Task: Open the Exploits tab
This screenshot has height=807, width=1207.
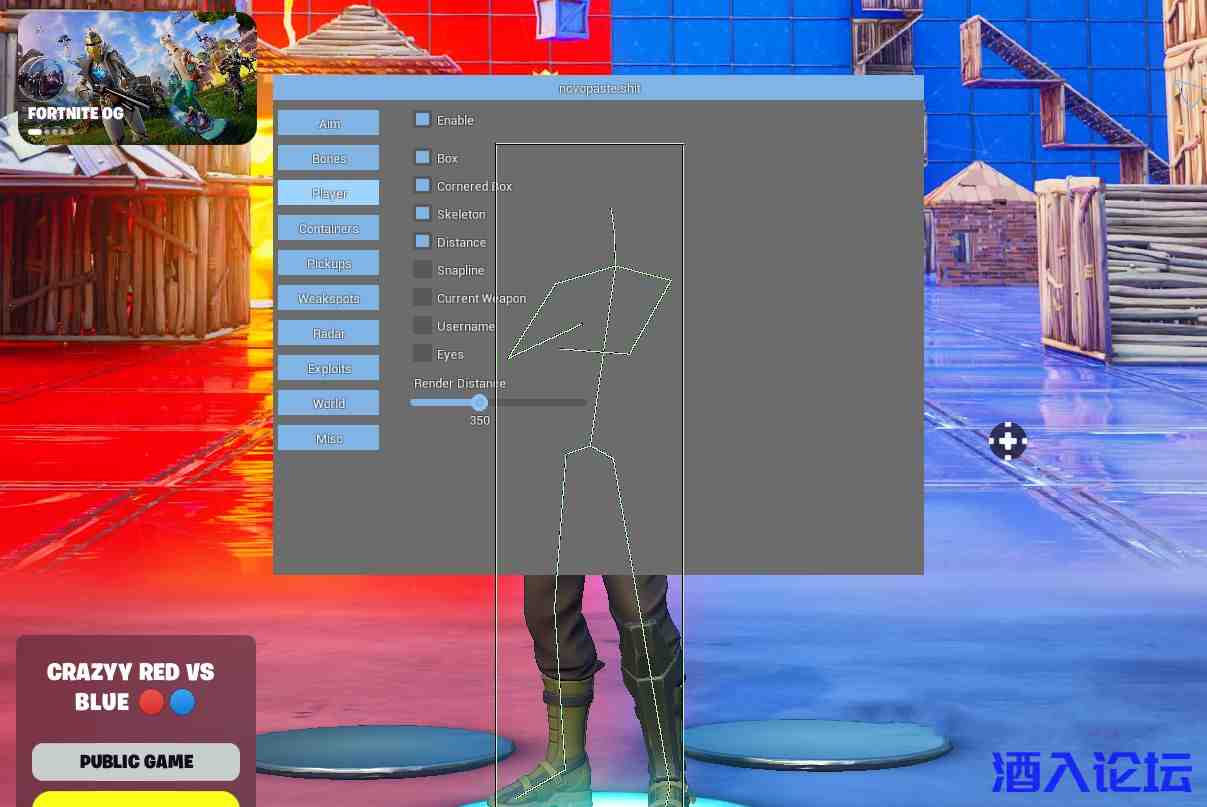Action: [x=328, y=368]
